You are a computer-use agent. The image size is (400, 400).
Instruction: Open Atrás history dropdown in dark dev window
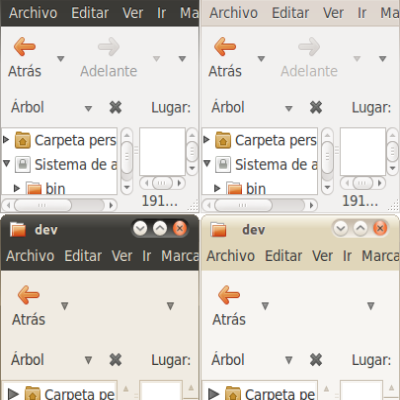65,306
